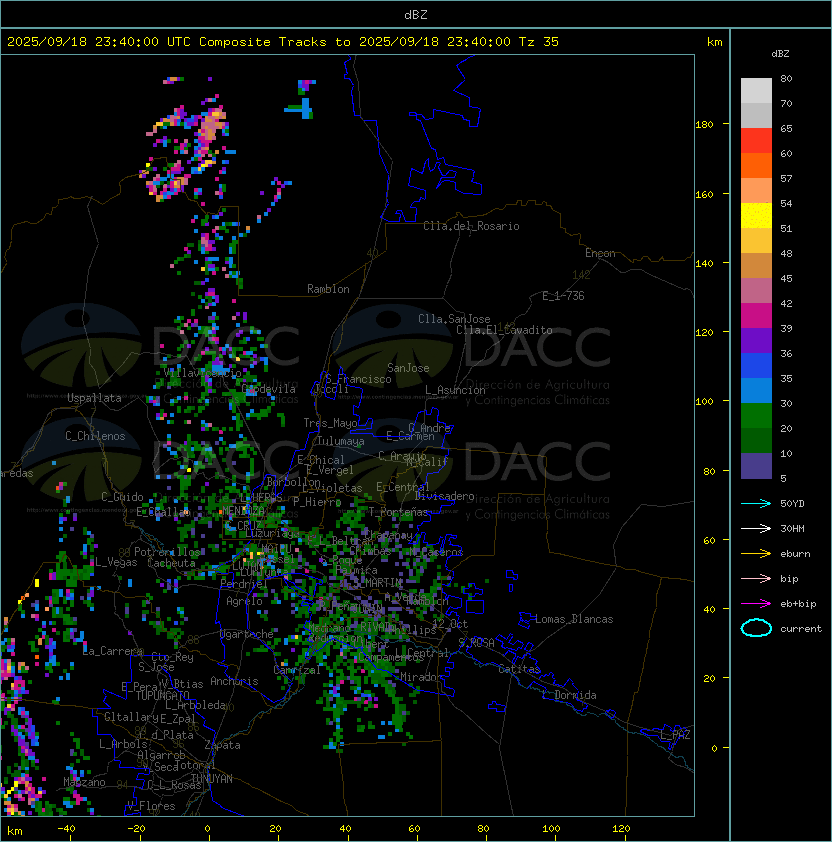Pick the light orange swatch between 57 and 54
Screen dimensions: 832x842
point(756,191)
